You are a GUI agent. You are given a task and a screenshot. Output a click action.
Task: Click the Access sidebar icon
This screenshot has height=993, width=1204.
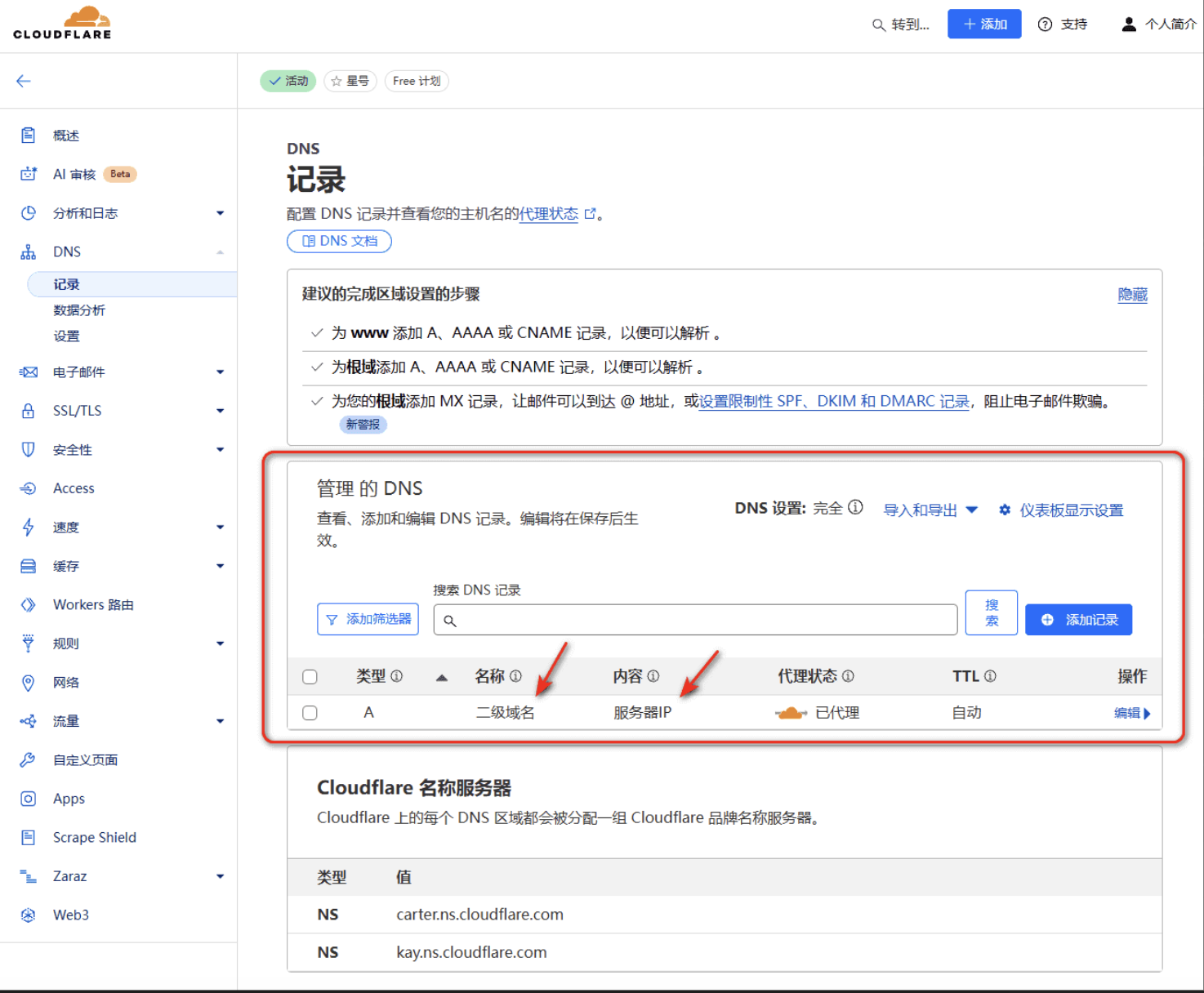(28, 488)
